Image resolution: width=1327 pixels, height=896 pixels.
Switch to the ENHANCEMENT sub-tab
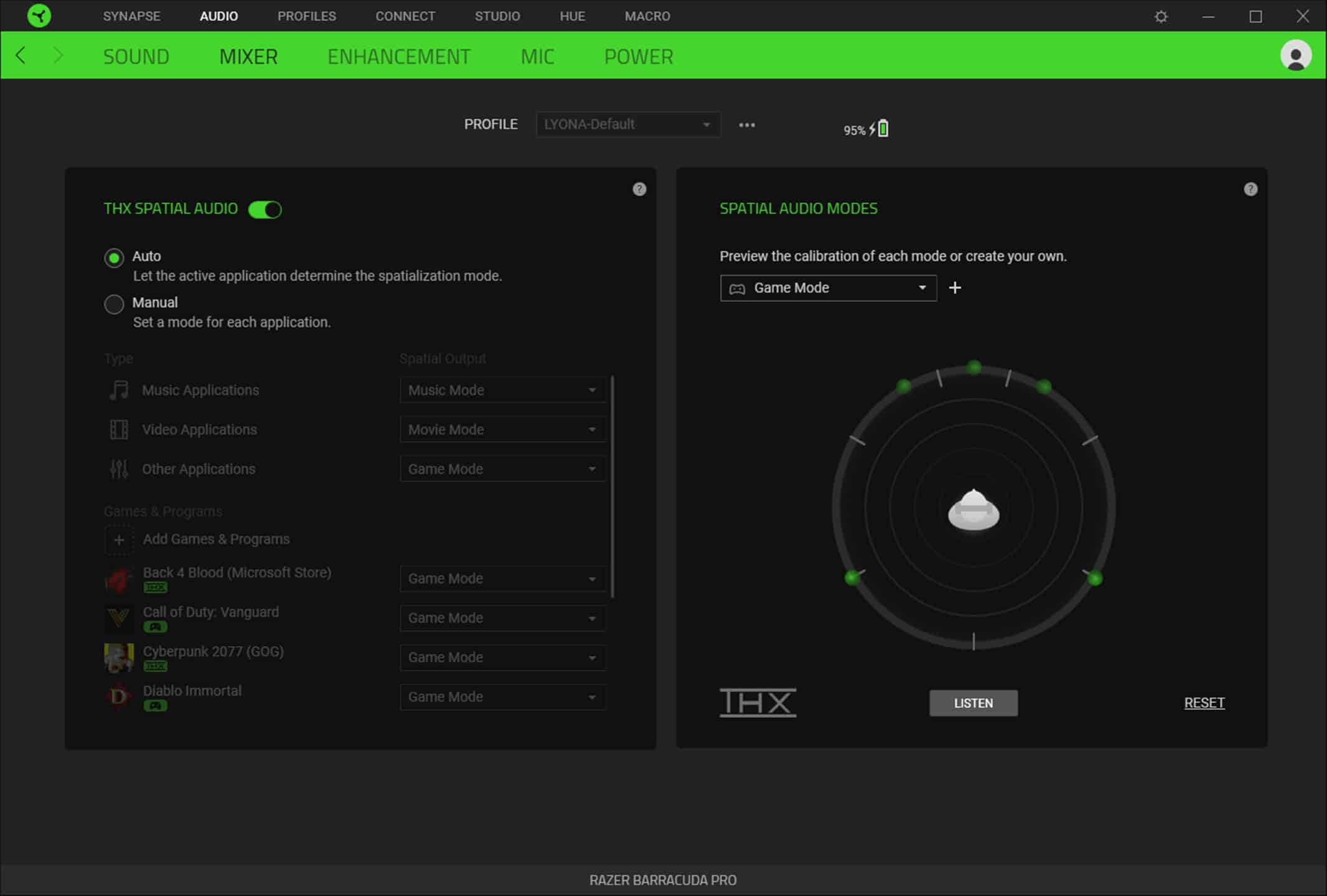pos(399,57)
